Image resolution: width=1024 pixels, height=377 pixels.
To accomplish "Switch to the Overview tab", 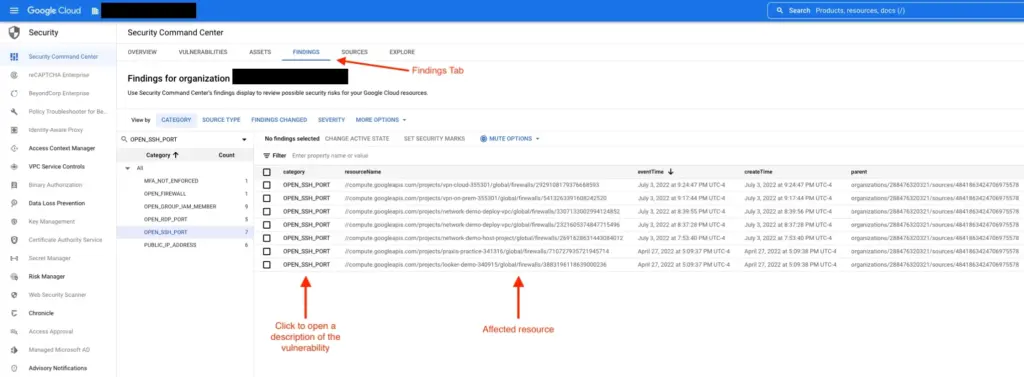I will [x=142, y=52].
